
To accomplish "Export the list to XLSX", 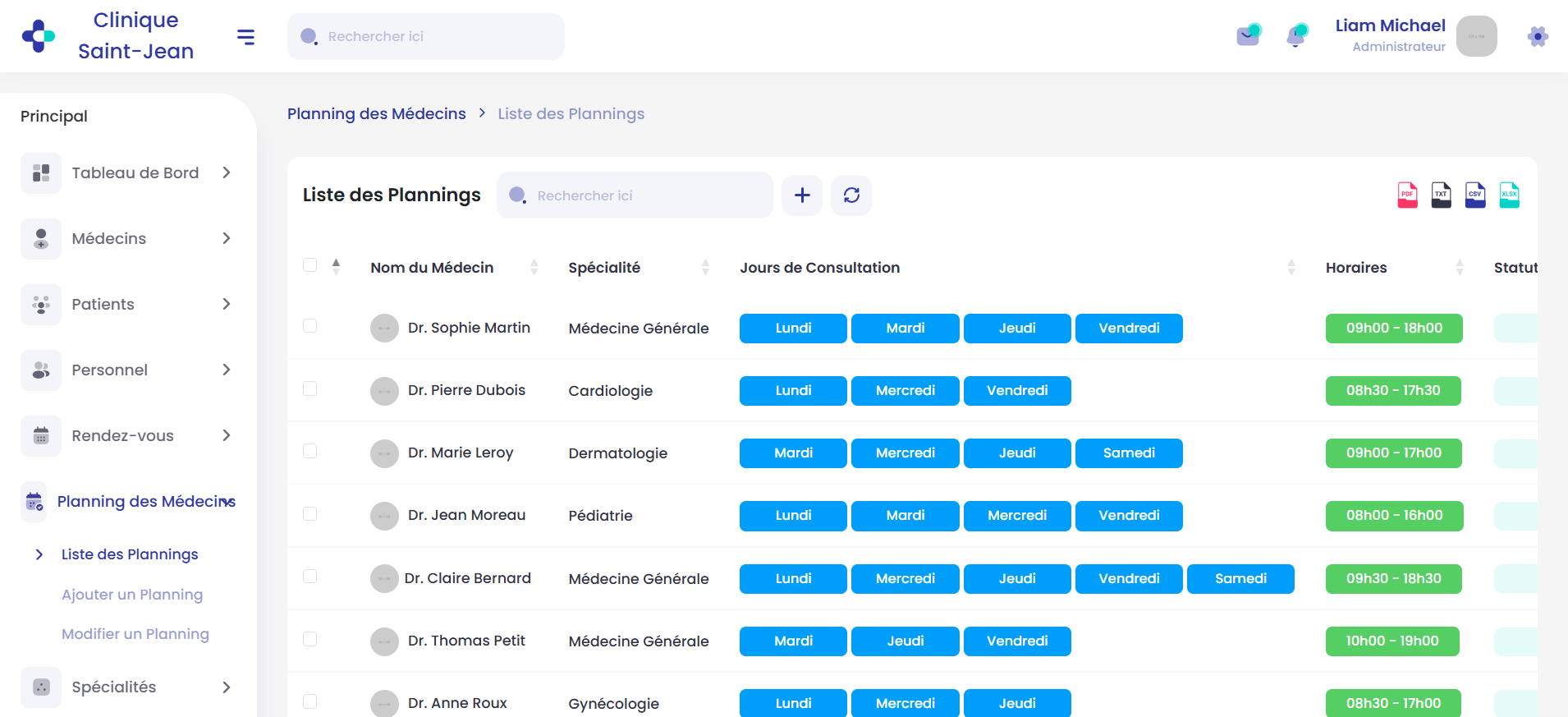I will [x=1509, y=195].
